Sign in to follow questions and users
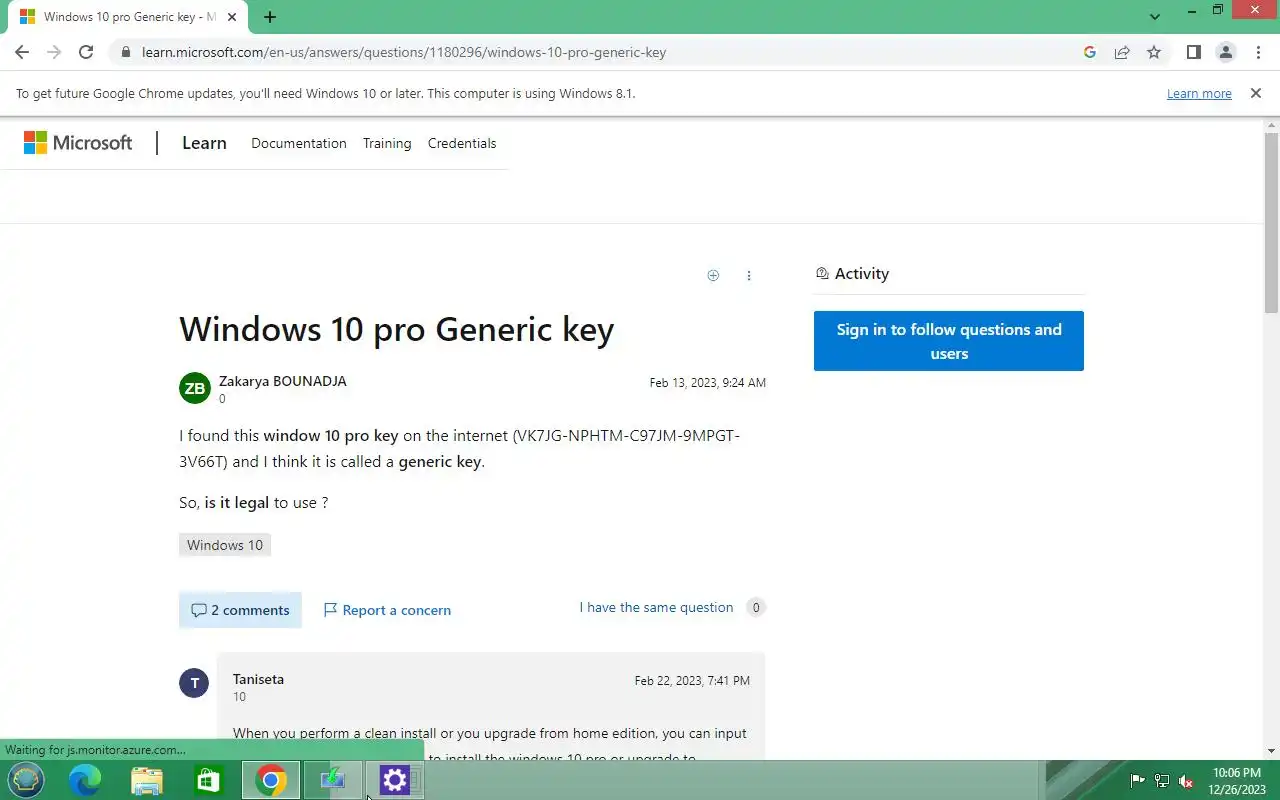The height and width of the screenshot is (800, 1280). (x=949, y=341)
